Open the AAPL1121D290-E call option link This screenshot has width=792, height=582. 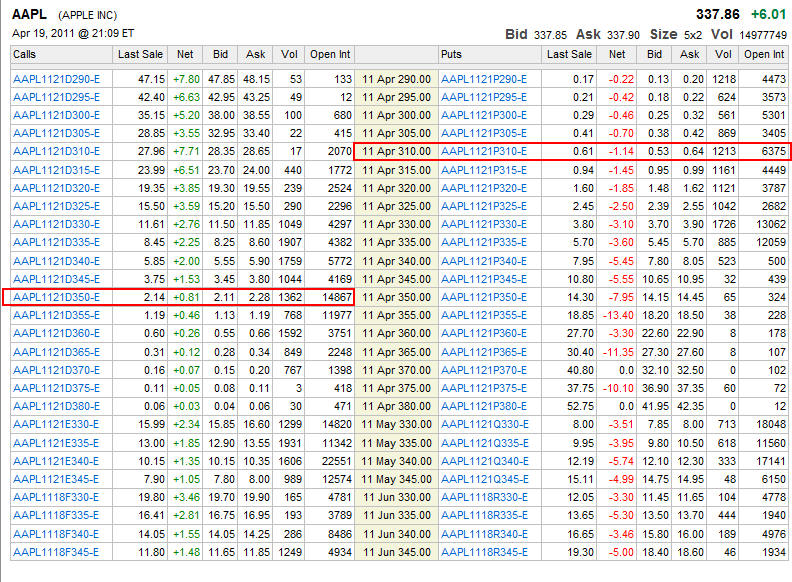(57, 79)
